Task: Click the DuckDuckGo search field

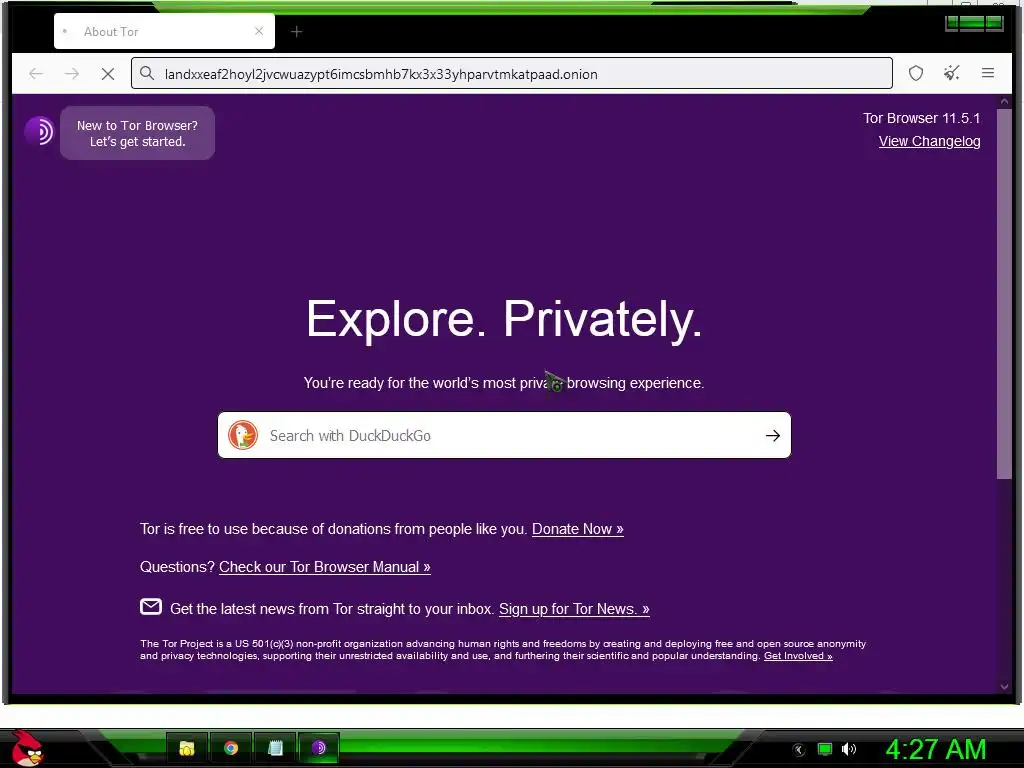Action: [x=504, y=436]
